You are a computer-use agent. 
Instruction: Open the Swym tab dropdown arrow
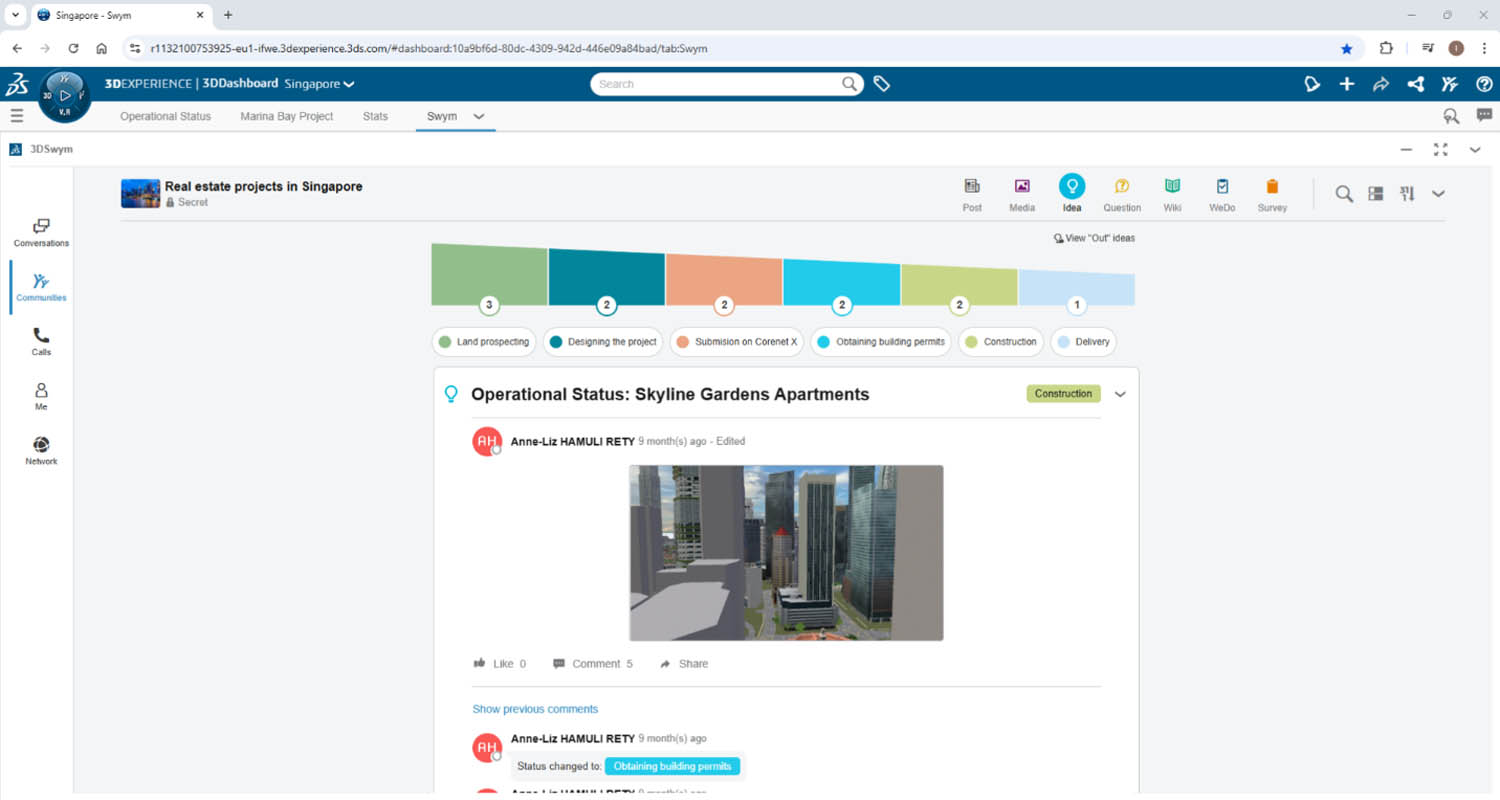tap(479, 117)
